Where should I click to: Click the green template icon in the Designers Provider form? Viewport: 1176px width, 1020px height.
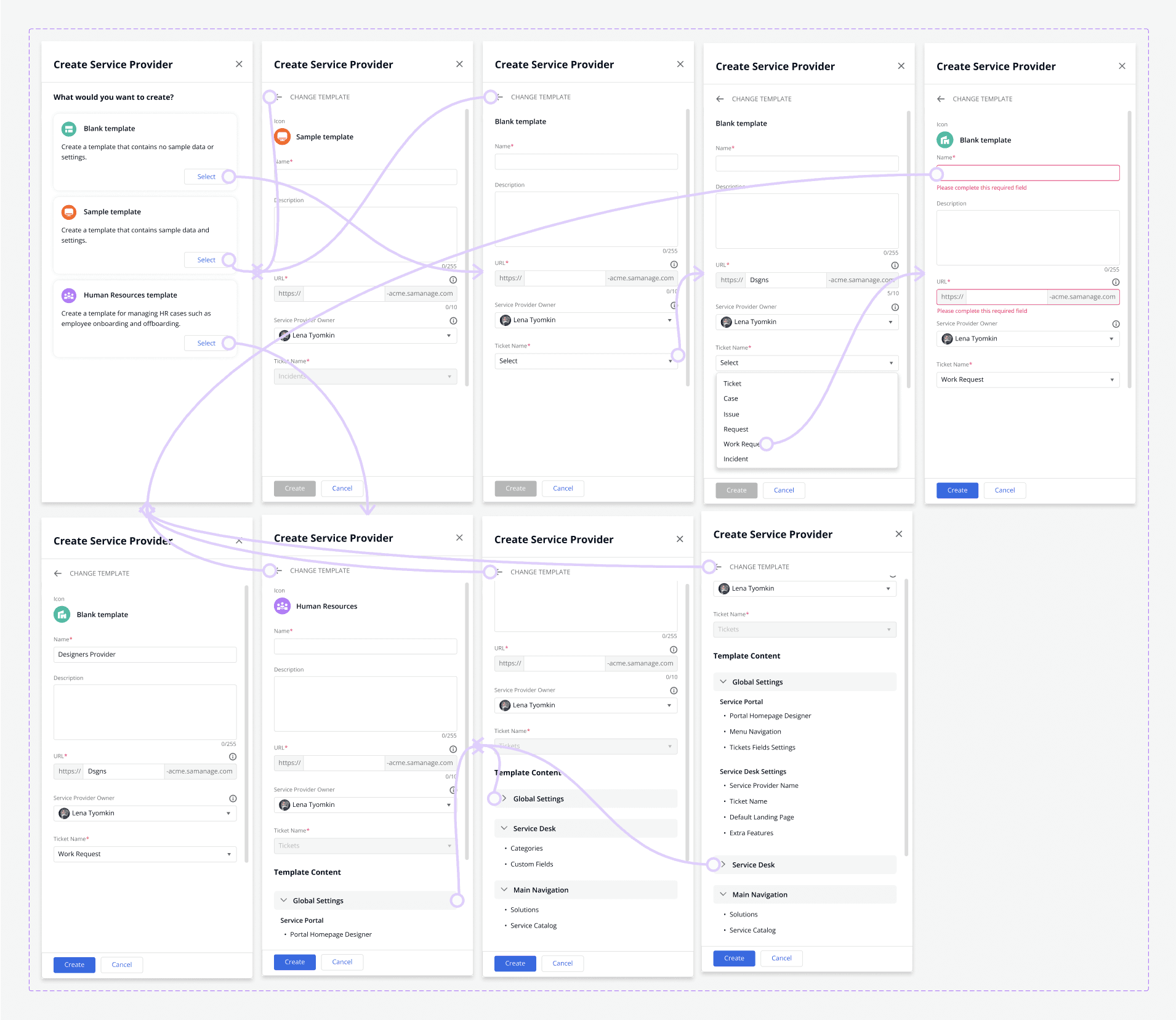[x=62, y=615]
